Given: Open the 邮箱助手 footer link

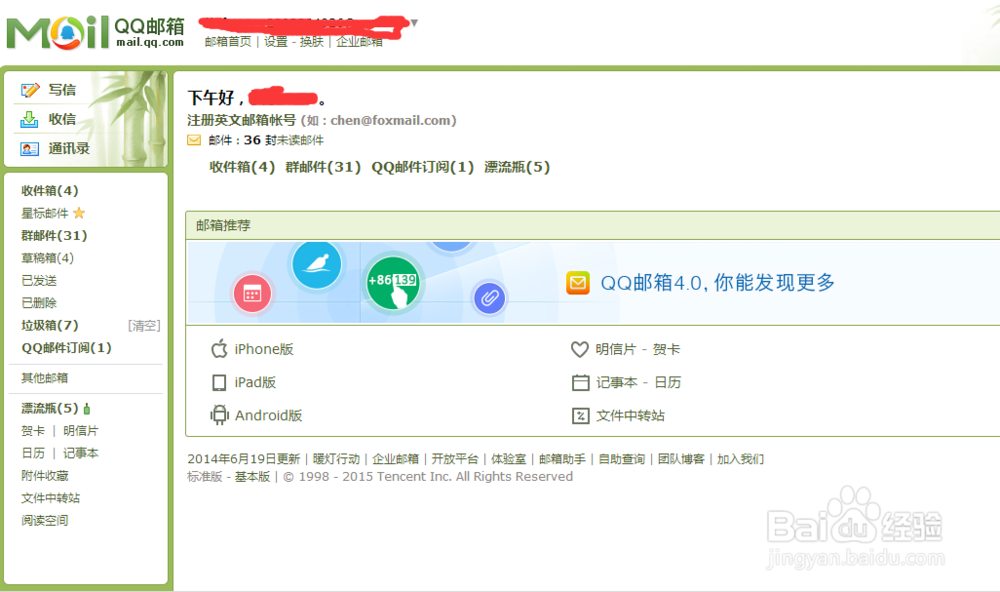Looking at the screenshot, I should tap(562, 459).
